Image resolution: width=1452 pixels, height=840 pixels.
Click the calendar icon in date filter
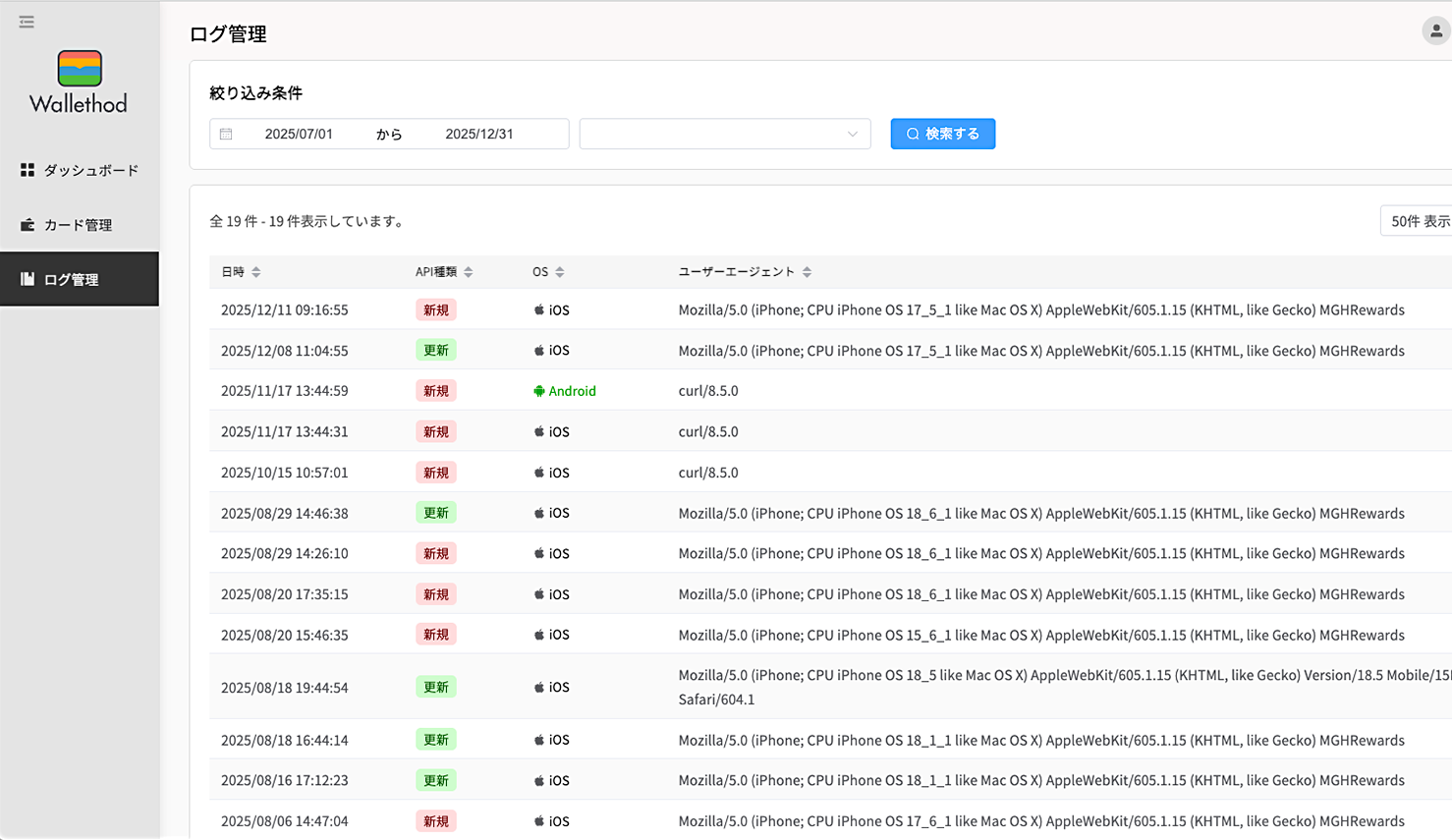pos(226,135)
